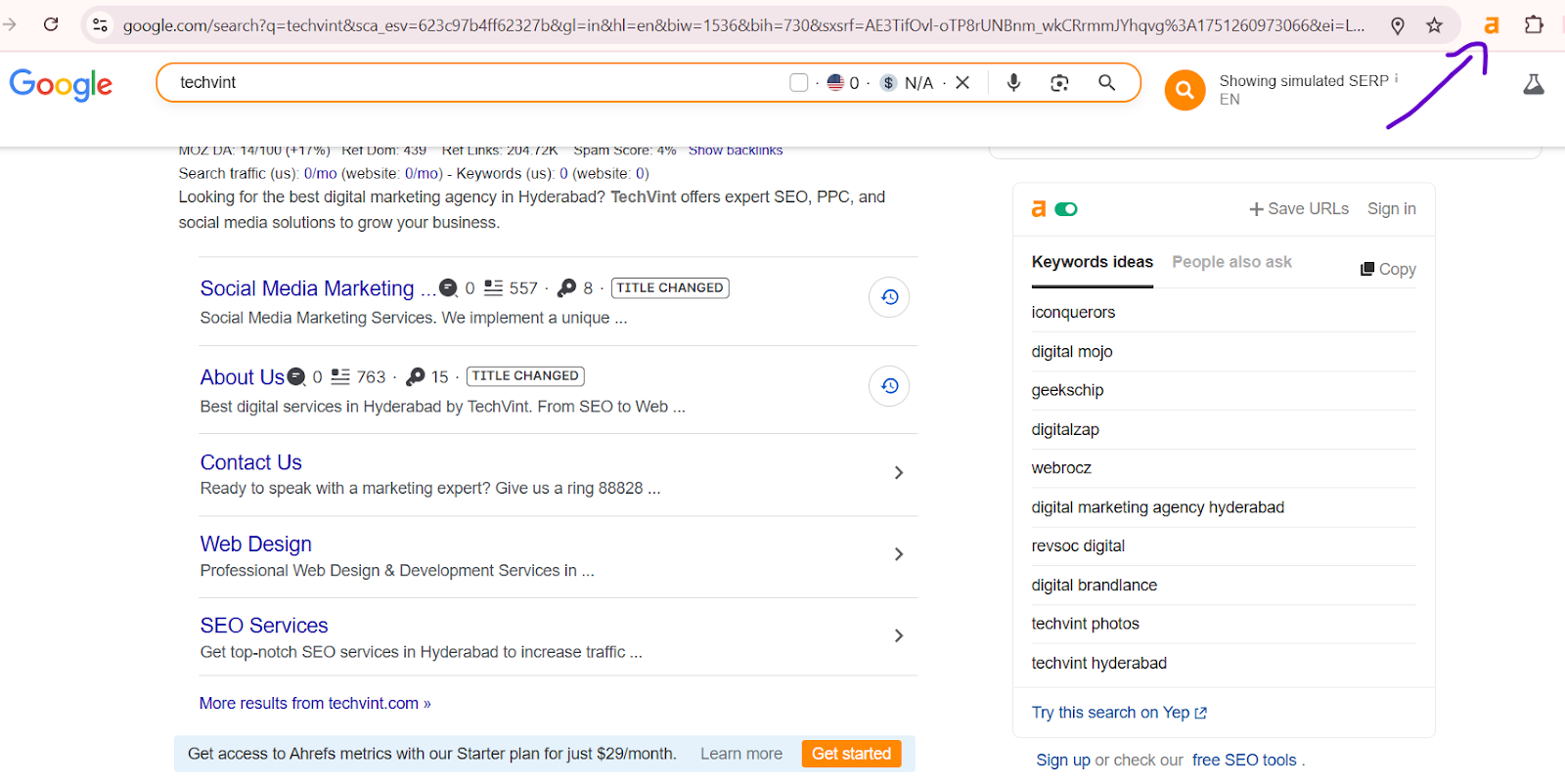Screen dimensions: 1565x784
Task: Open the About Us result link
Action: (x=242, y=377)
